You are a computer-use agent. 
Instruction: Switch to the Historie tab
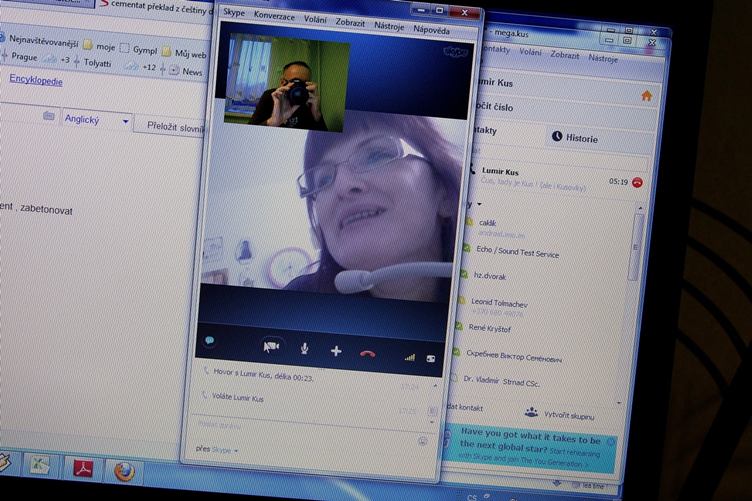coord(575,138)
